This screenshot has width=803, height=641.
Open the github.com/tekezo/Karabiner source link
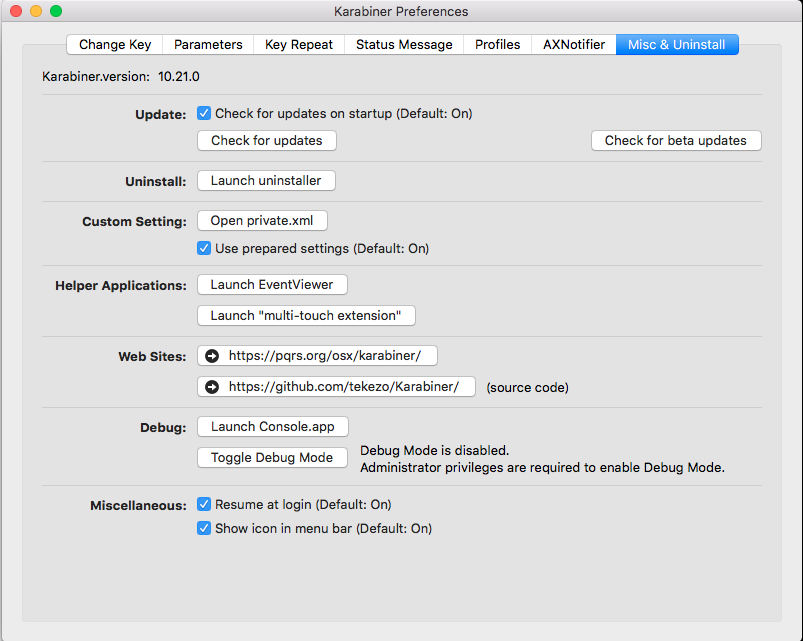(x=336, y=387)
